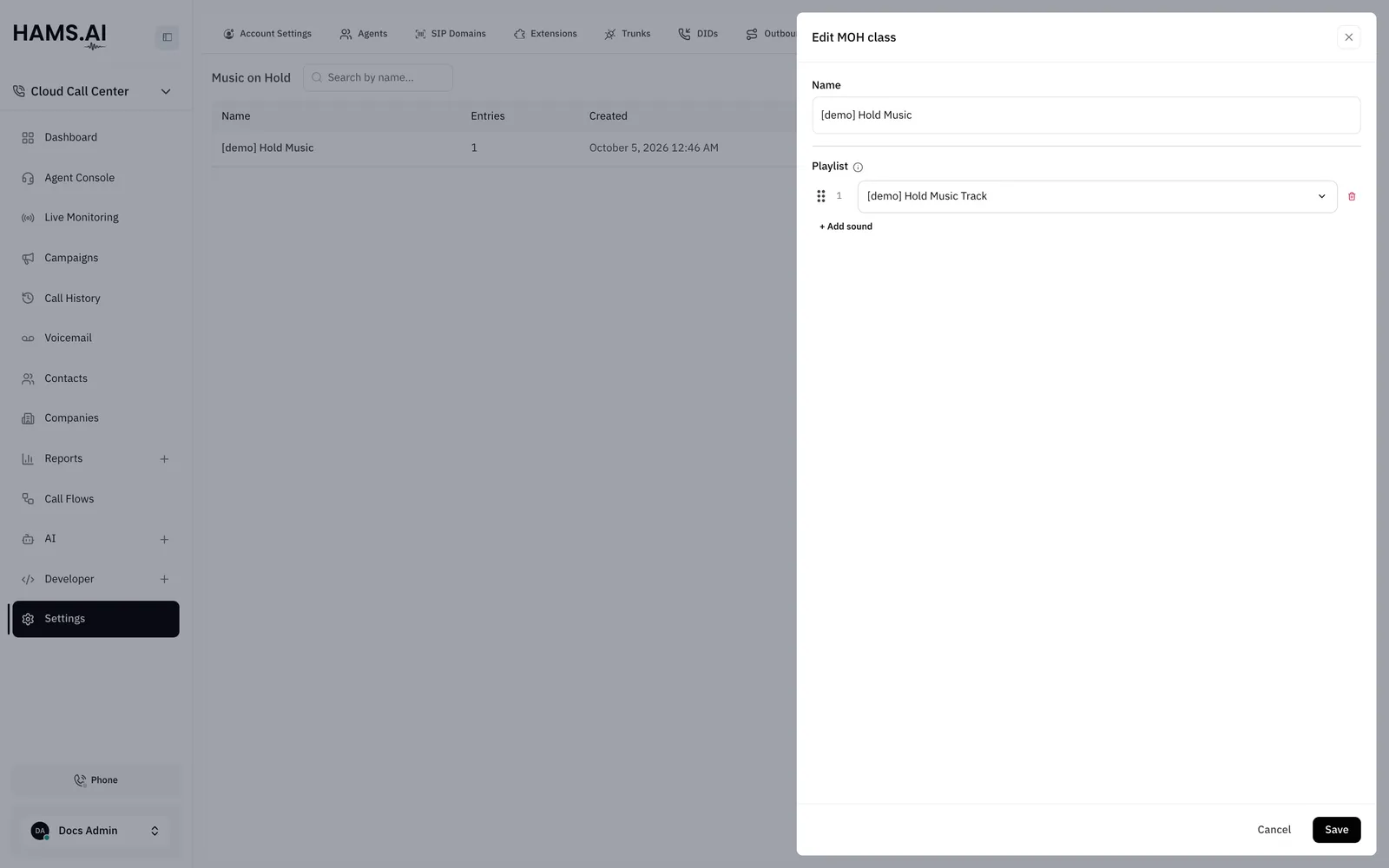Screen dimensions: 1389x868
Task: Cancel editing the MOH class
Action: (1274, 830)
